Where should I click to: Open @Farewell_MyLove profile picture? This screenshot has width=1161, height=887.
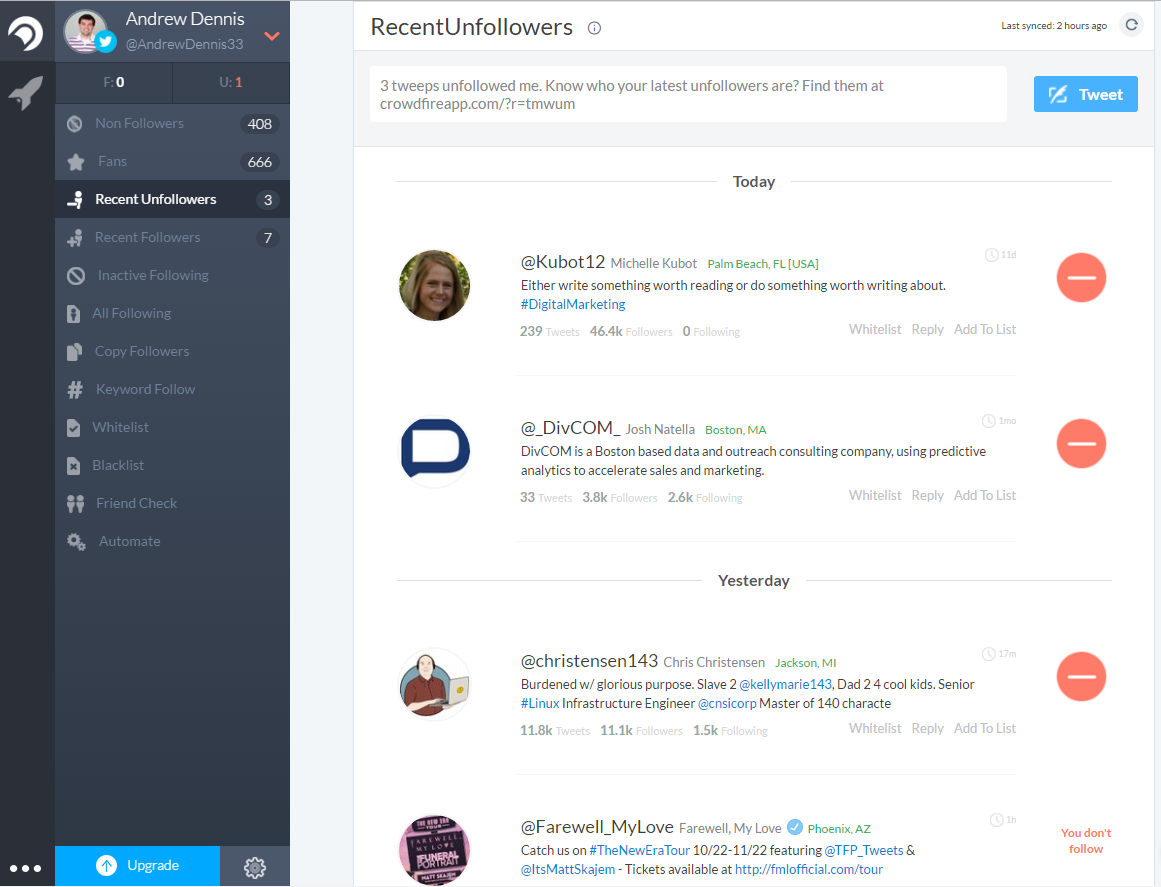click(x=435, y=850)
